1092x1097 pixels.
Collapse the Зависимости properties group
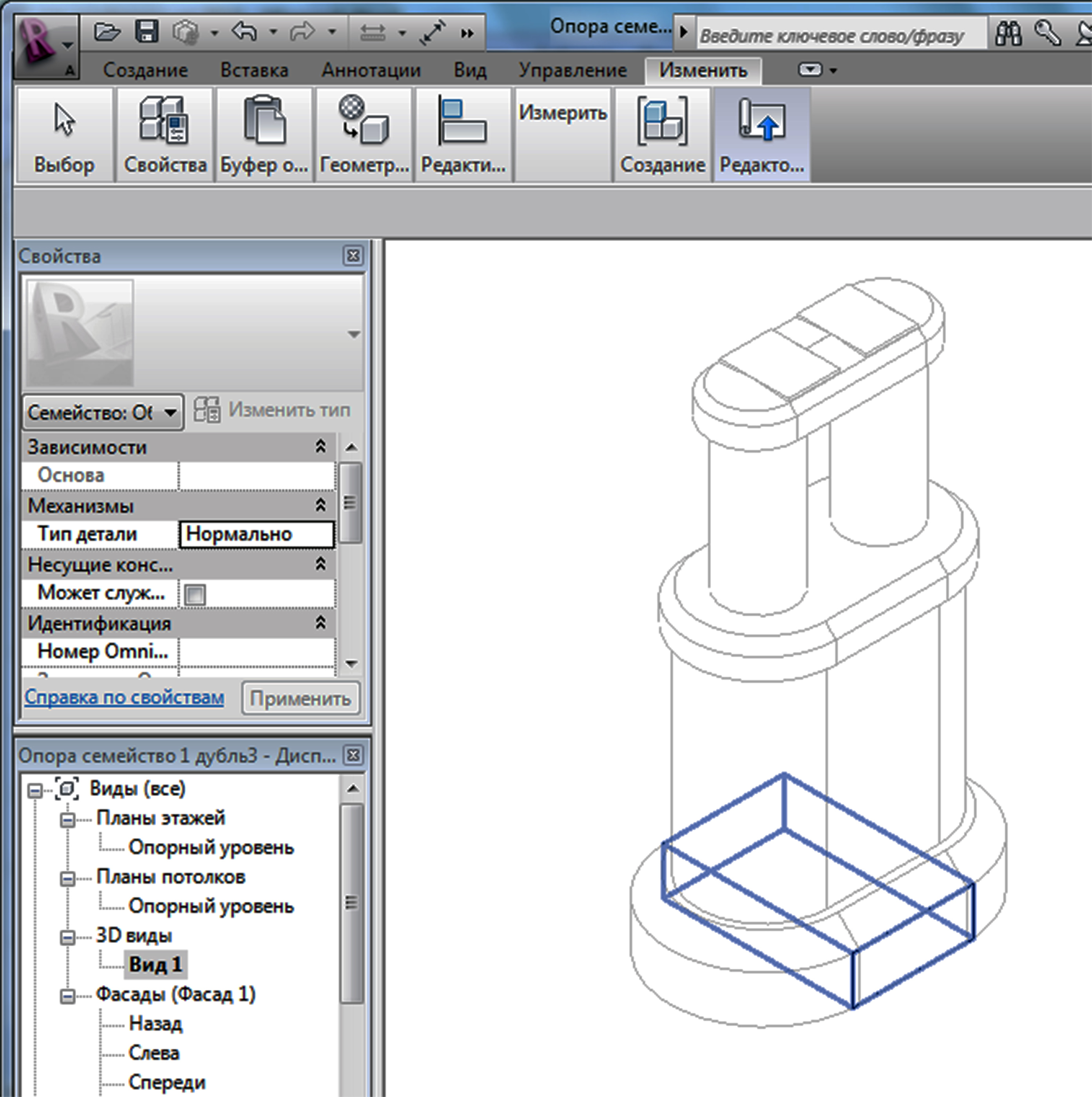click(321, 447)
